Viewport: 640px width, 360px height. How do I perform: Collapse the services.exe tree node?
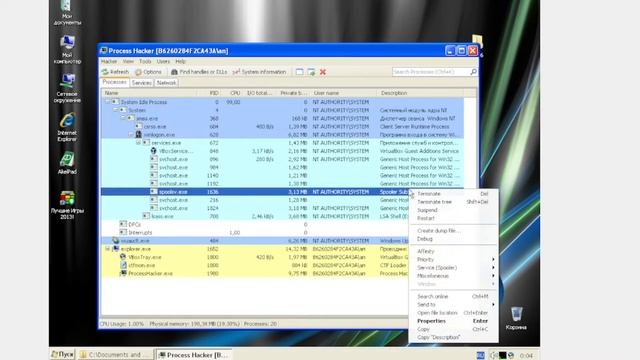click(x=139, y=143)
